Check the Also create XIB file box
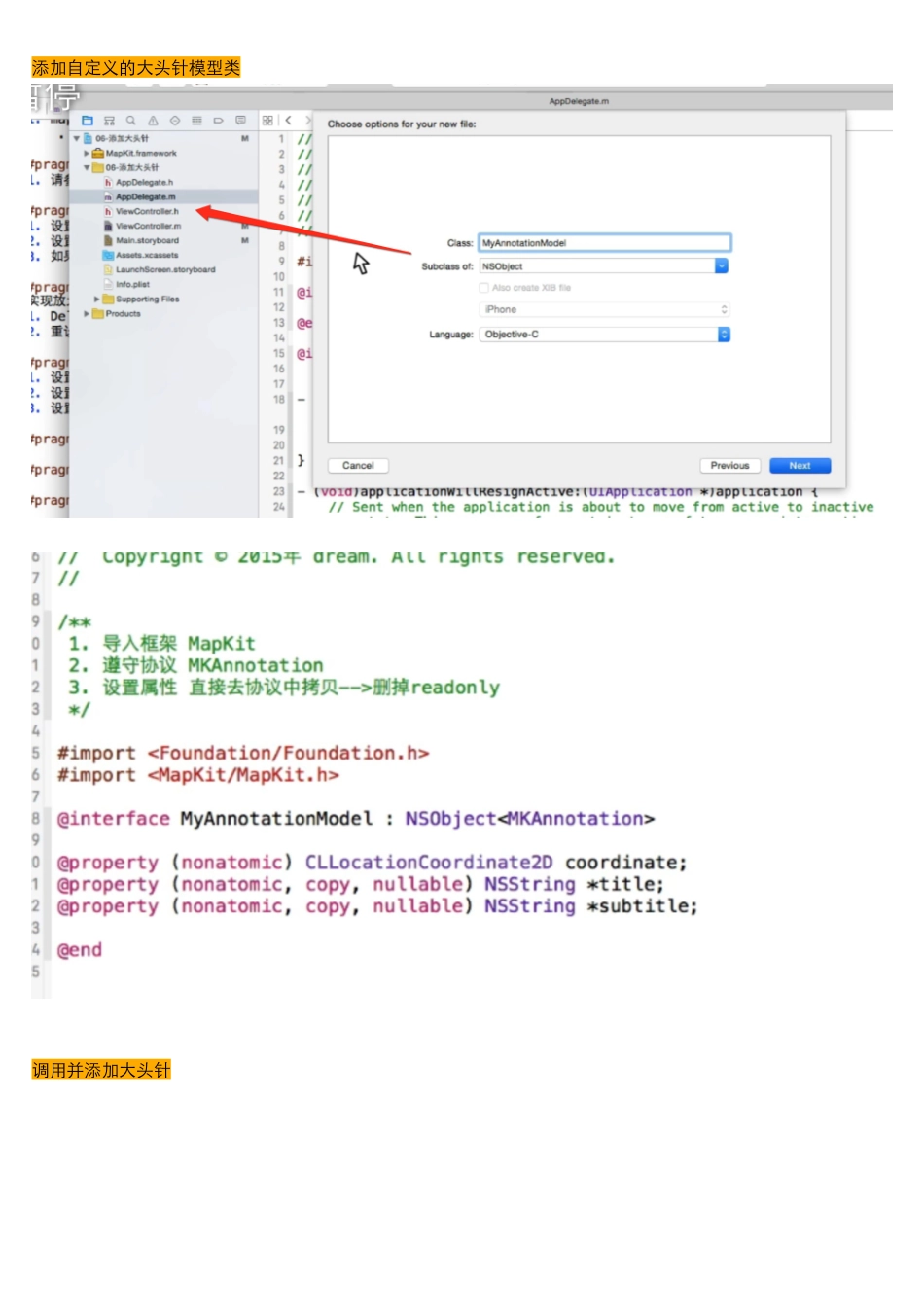Viewport: 924px width, 1308px height. click(483, 288)
